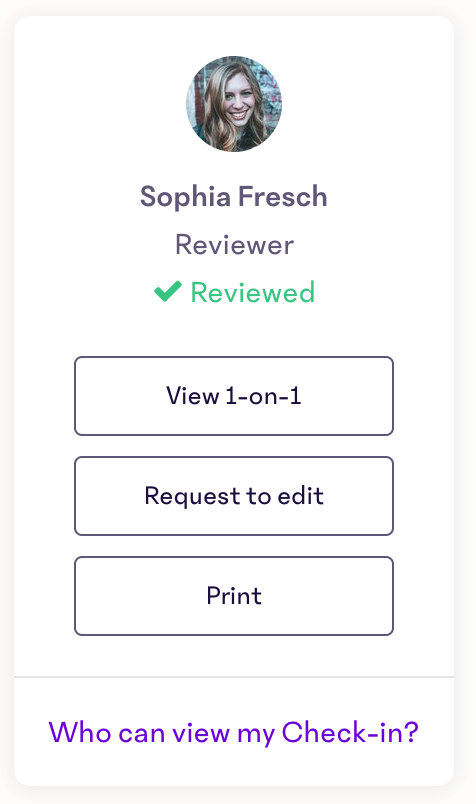Click the Sophia Fresch name heading
476x804 pixels.
click(x=234, y=197)
